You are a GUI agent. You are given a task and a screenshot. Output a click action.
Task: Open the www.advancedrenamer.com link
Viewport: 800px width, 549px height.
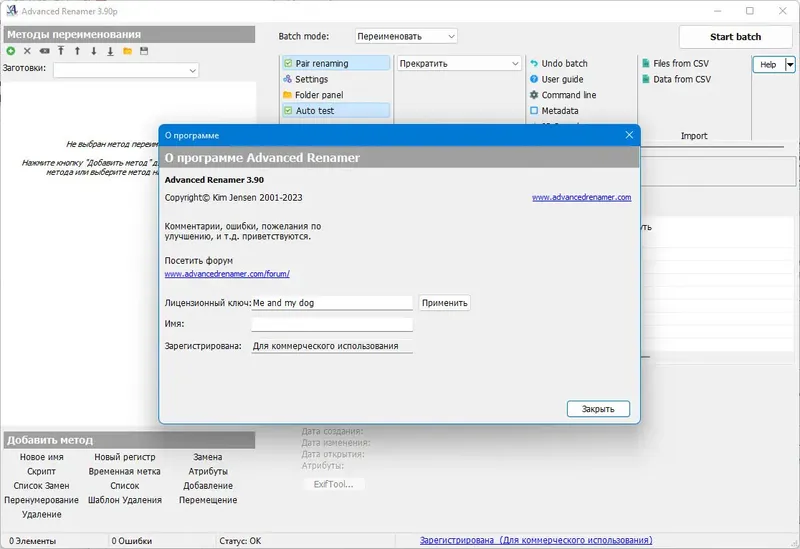581,197
